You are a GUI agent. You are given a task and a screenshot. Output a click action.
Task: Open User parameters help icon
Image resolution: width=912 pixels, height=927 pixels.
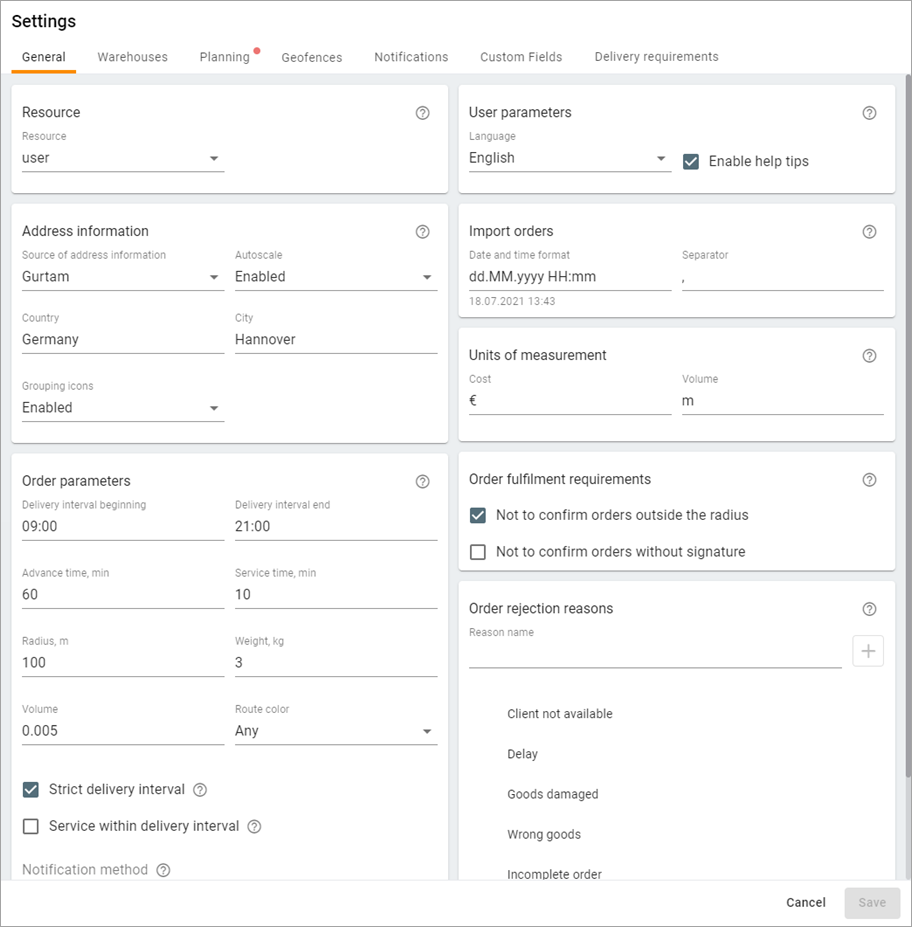click(x=869, y=113)
